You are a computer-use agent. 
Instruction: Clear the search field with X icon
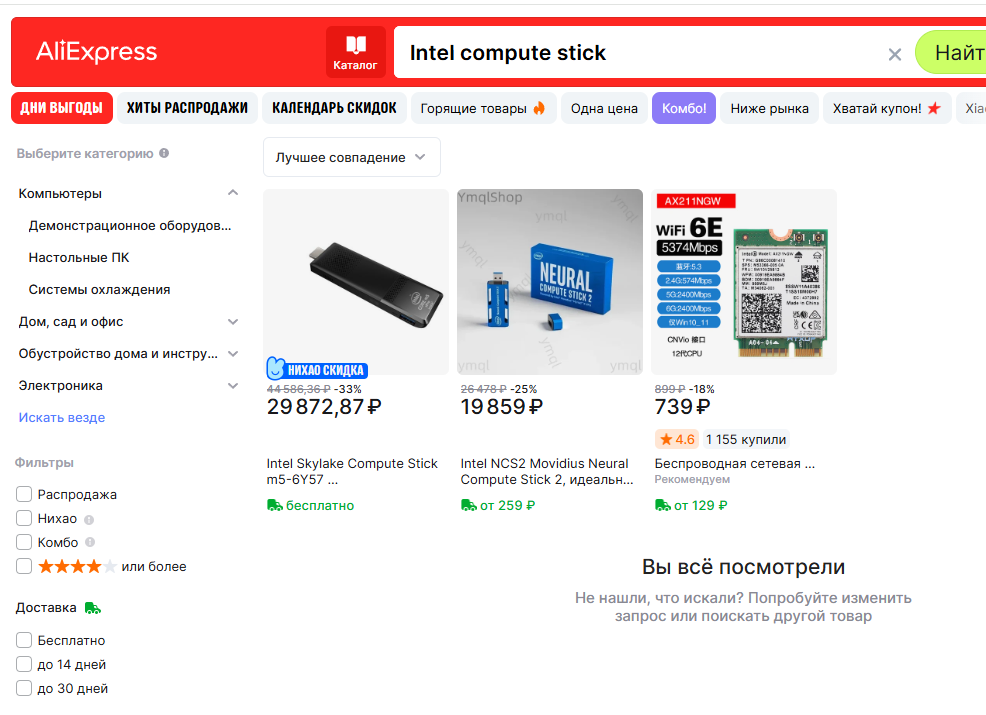click(895, 54)
